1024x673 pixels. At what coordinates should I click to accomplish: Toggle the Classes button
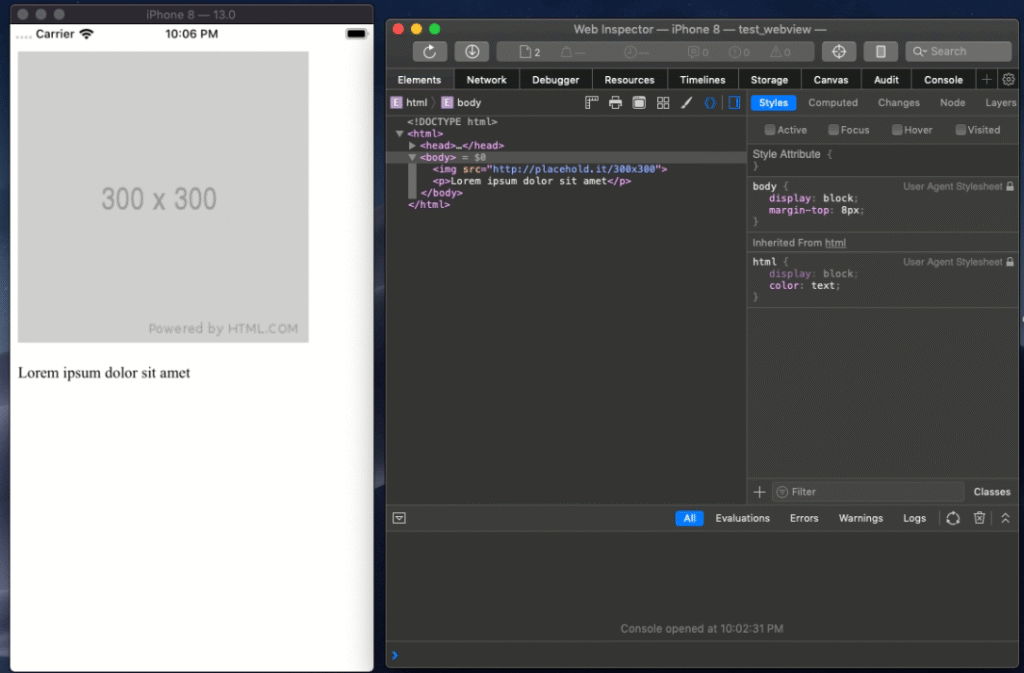click(x=991, y=492)
